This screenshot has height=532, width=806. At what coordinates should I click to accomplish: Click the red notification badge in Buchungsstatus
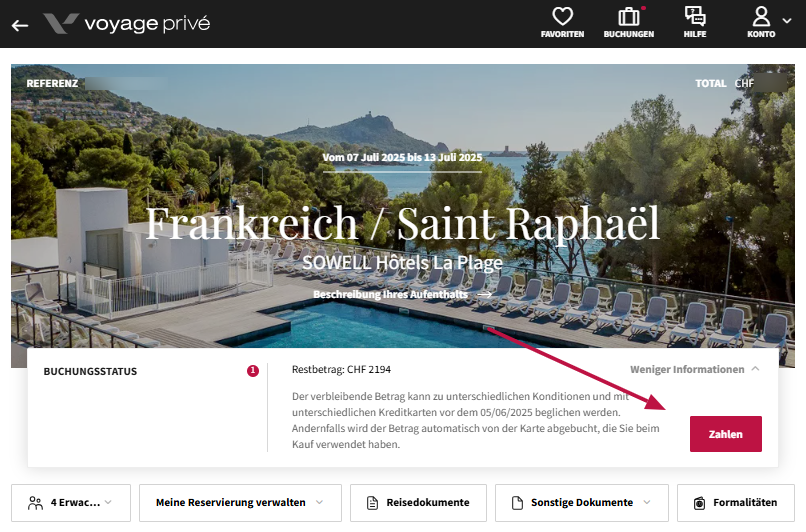coord(253,371)
